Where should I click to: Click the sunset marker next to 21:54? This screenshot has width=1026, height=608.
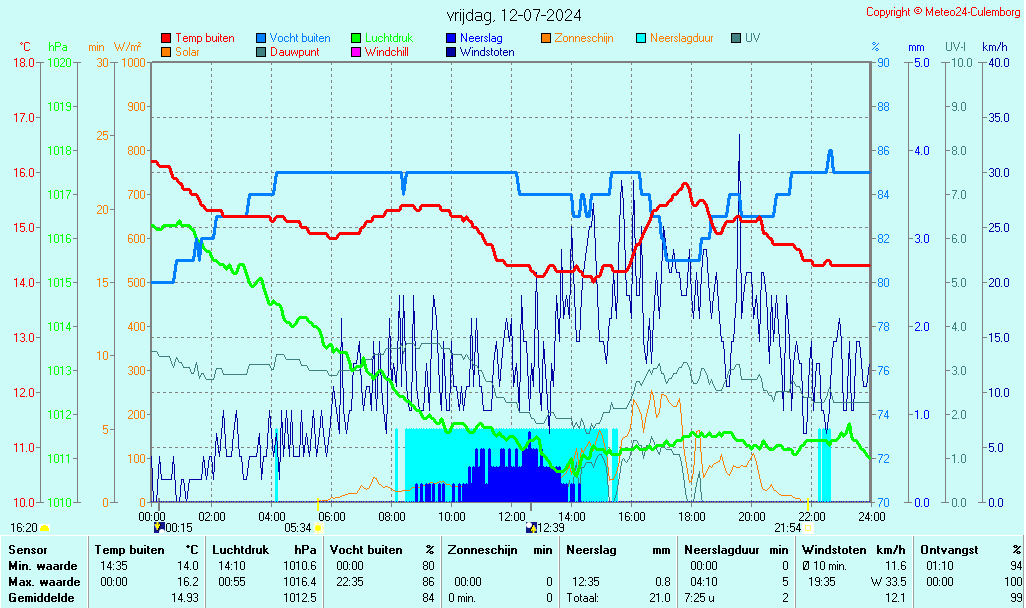[808, 527]
